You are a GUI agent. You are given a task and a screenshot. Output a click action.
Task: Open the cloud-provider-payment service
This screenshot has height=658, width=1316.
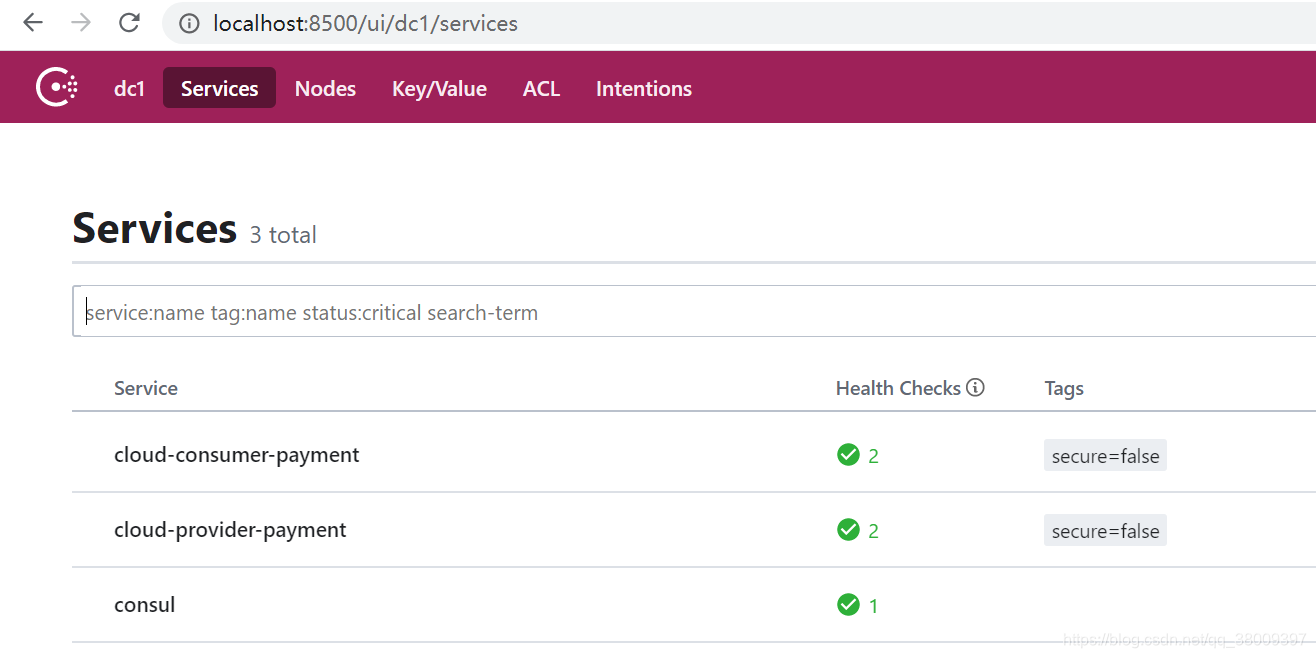[x=230, y=530]
